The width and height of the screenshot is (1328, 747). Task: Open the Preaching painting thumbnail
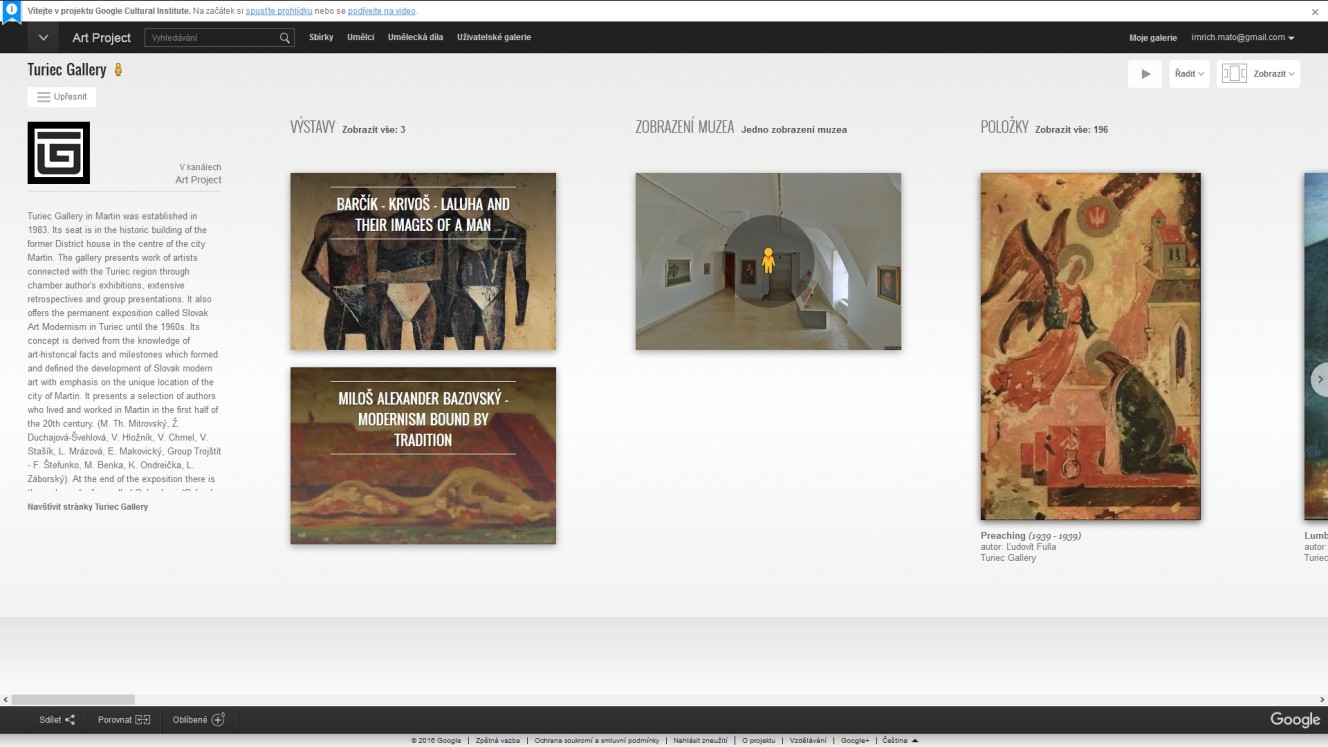[1090, 346]
